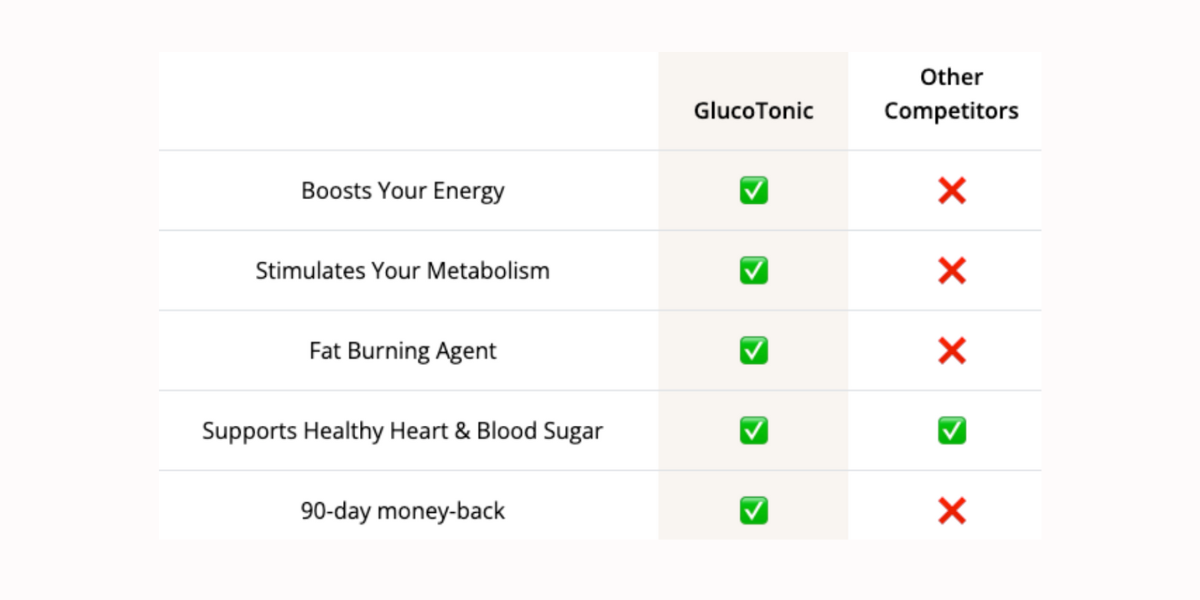
Task: Click competitors' red X for Fat Burning Agent
Action: tap(952, 350)
